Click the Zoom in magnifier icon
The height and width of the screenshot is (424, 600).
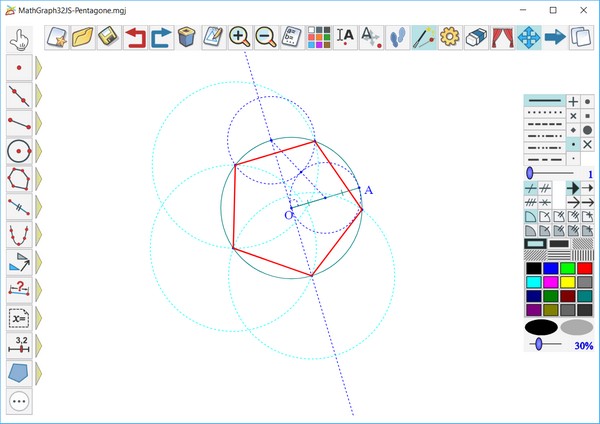point(239,37)
